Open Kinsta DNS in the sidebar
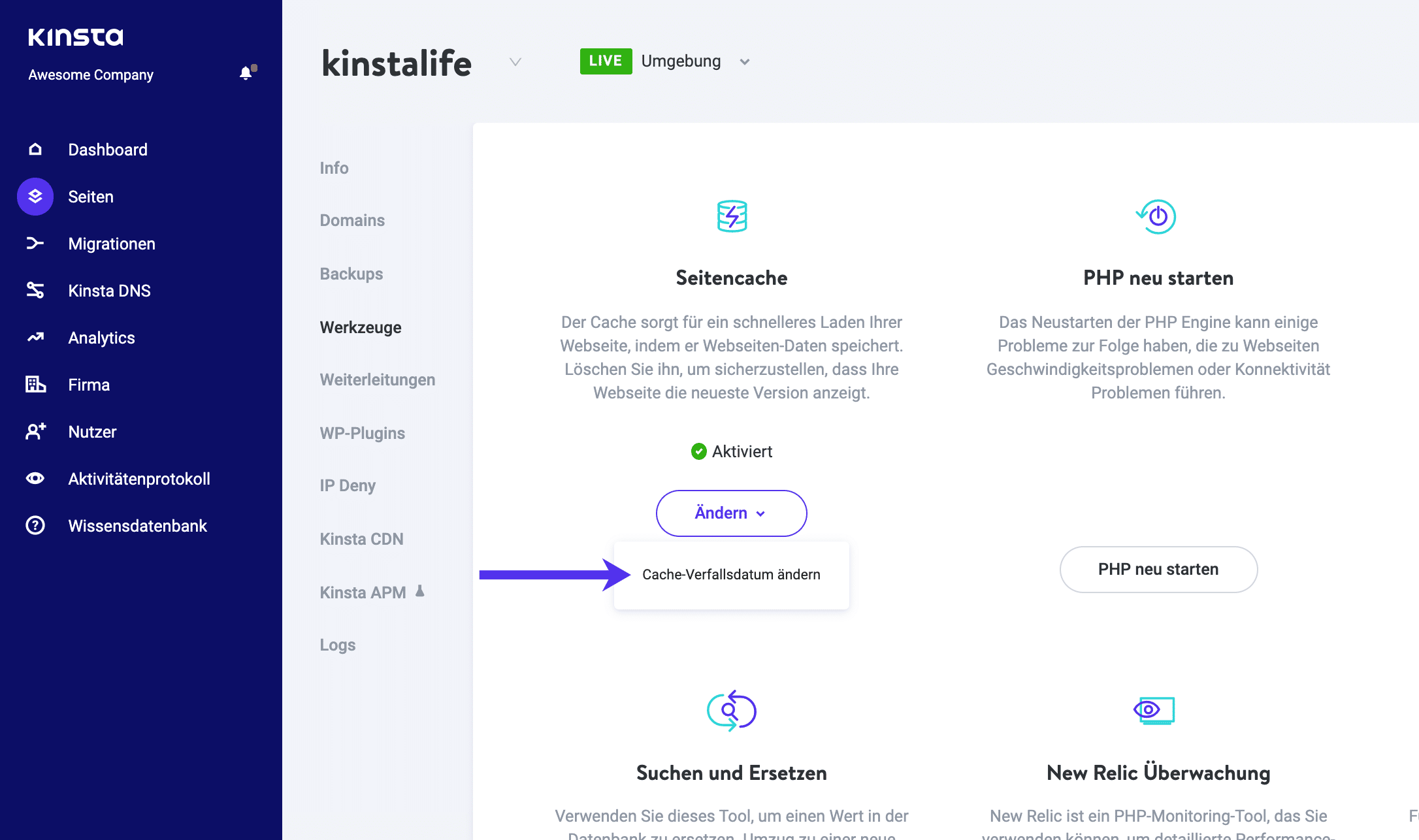Viewport: 1419px width, 840px height. [x=109, y=291]
